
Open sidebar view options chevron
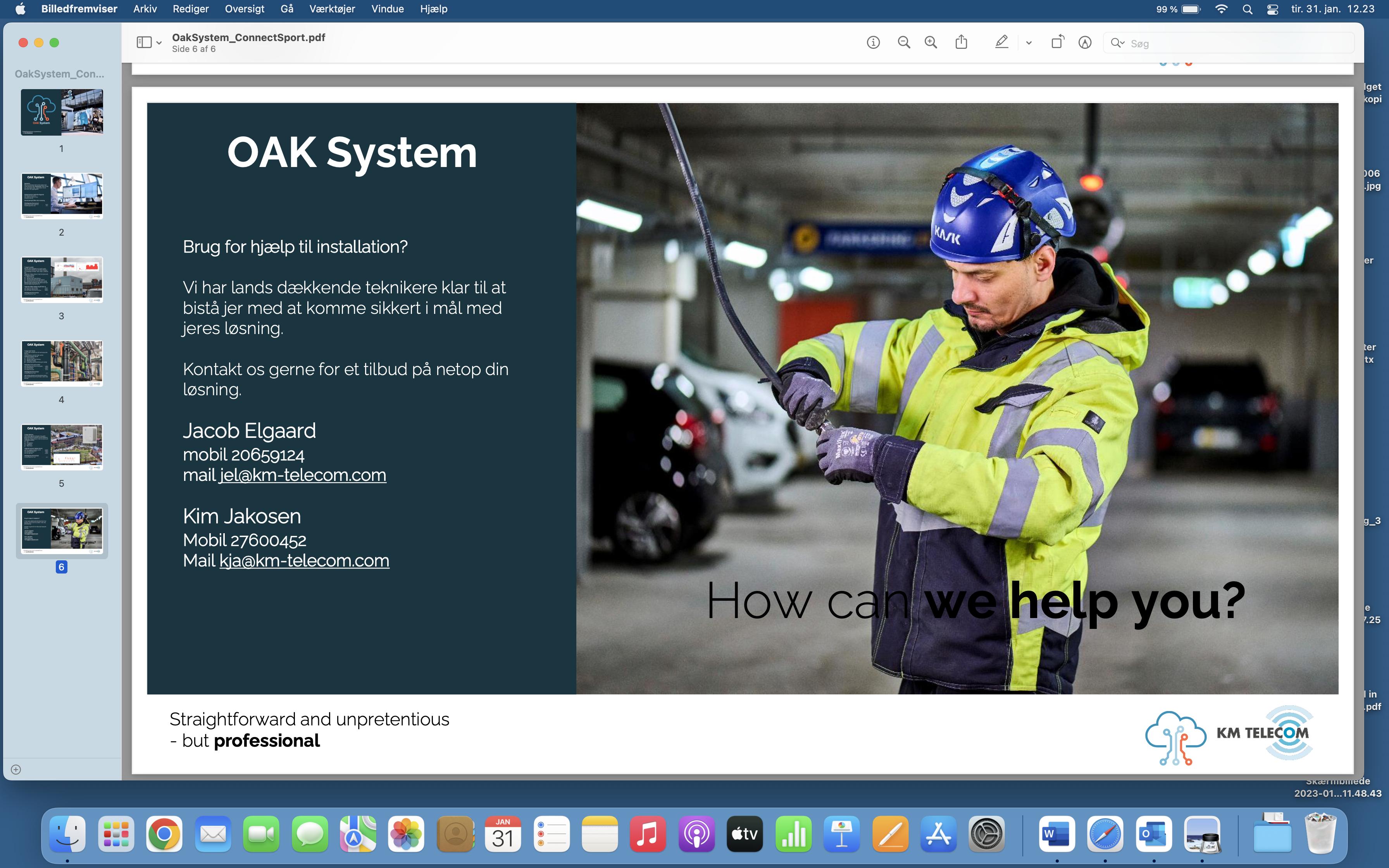click(159, 43)
